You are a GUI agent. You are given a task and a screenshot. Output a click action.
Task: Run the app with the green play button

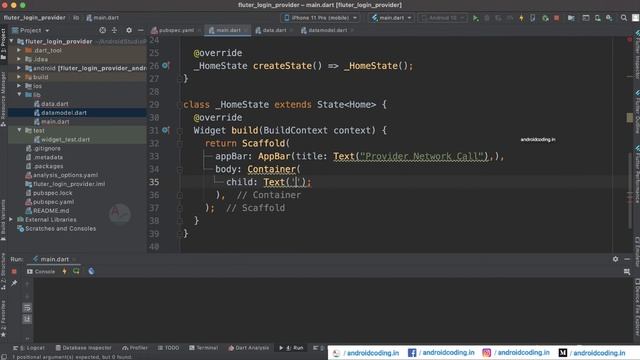pos(475,18)
